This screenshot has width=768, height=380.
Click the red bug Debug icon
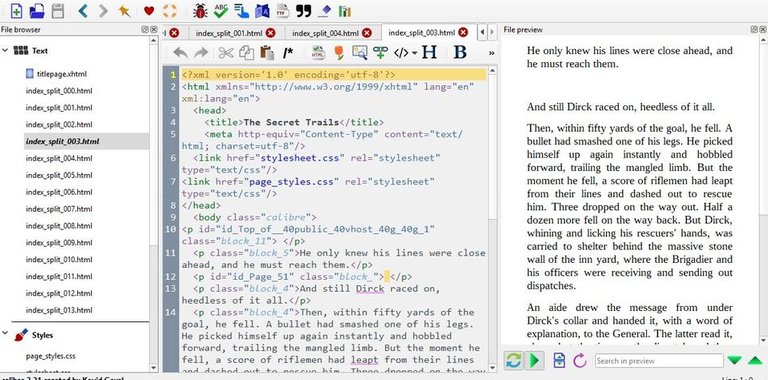tap(200, 11)
